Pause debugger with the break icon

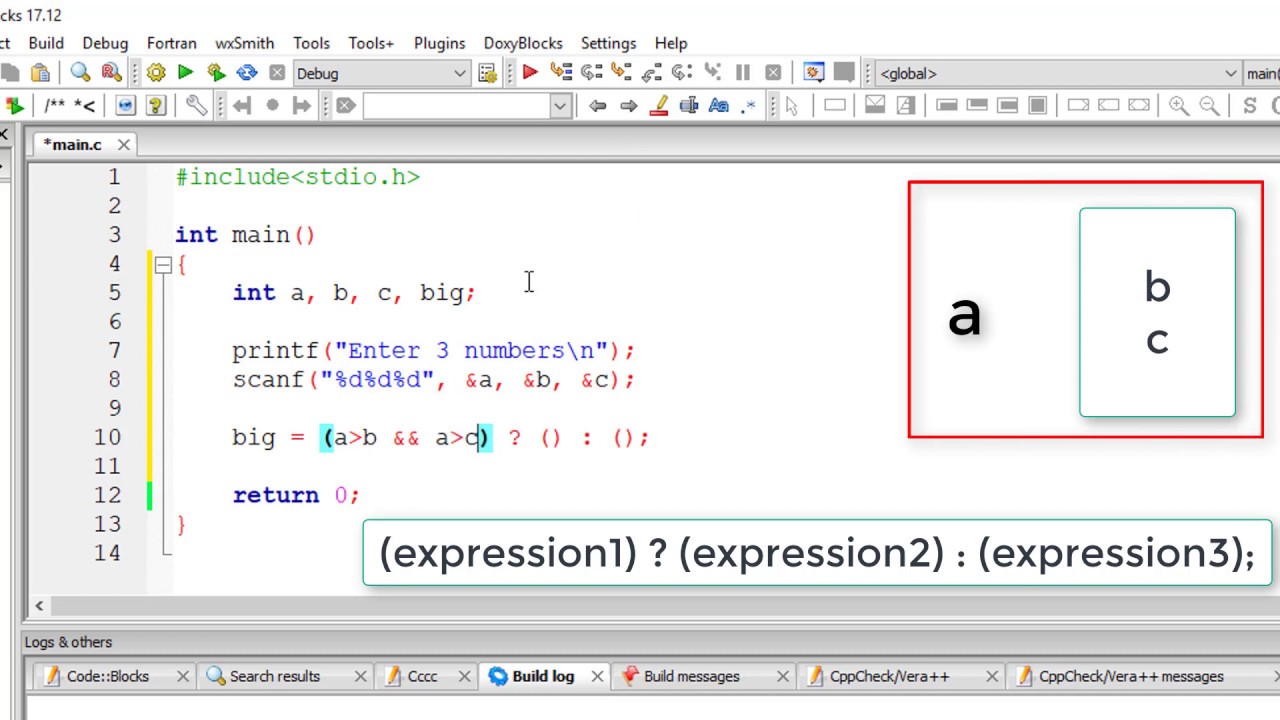(x=743, y=73)
